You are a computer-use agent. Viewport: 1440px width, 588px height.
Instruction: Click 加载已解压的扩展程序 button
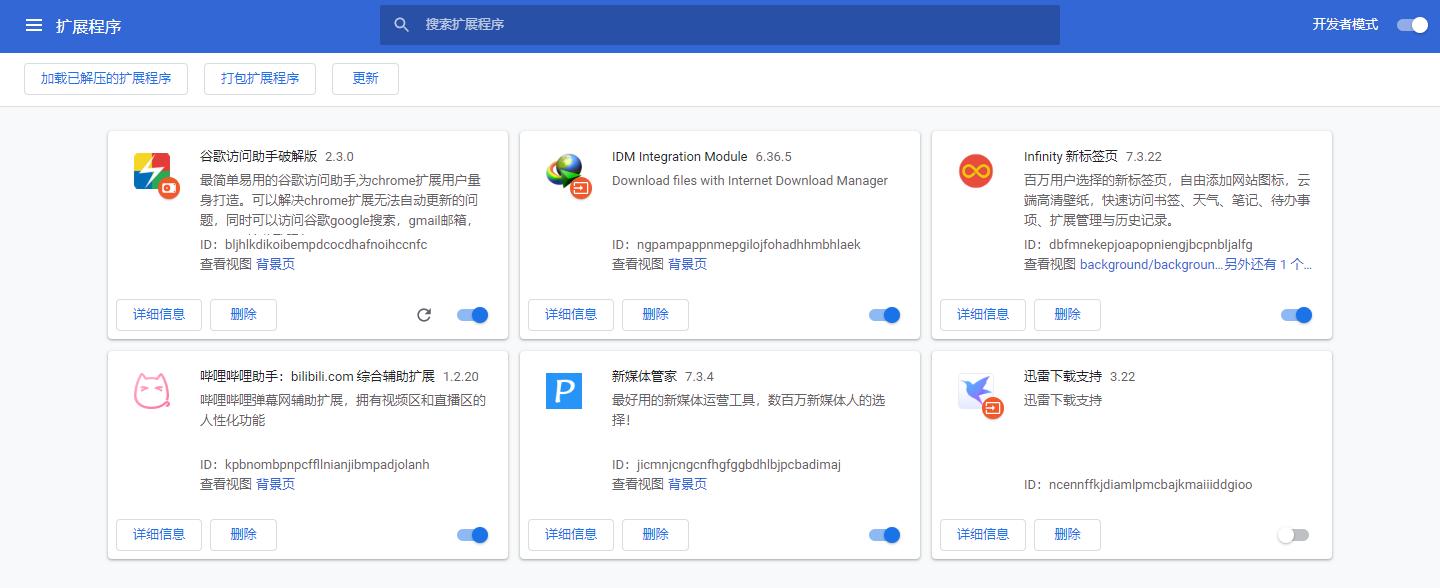coord(105,78)
